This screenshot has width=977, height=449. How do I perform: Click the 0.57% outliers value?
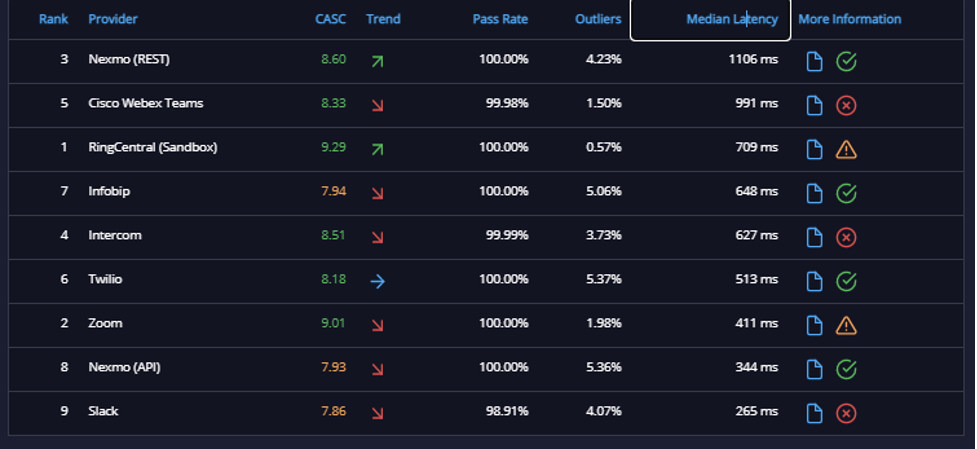604,147
